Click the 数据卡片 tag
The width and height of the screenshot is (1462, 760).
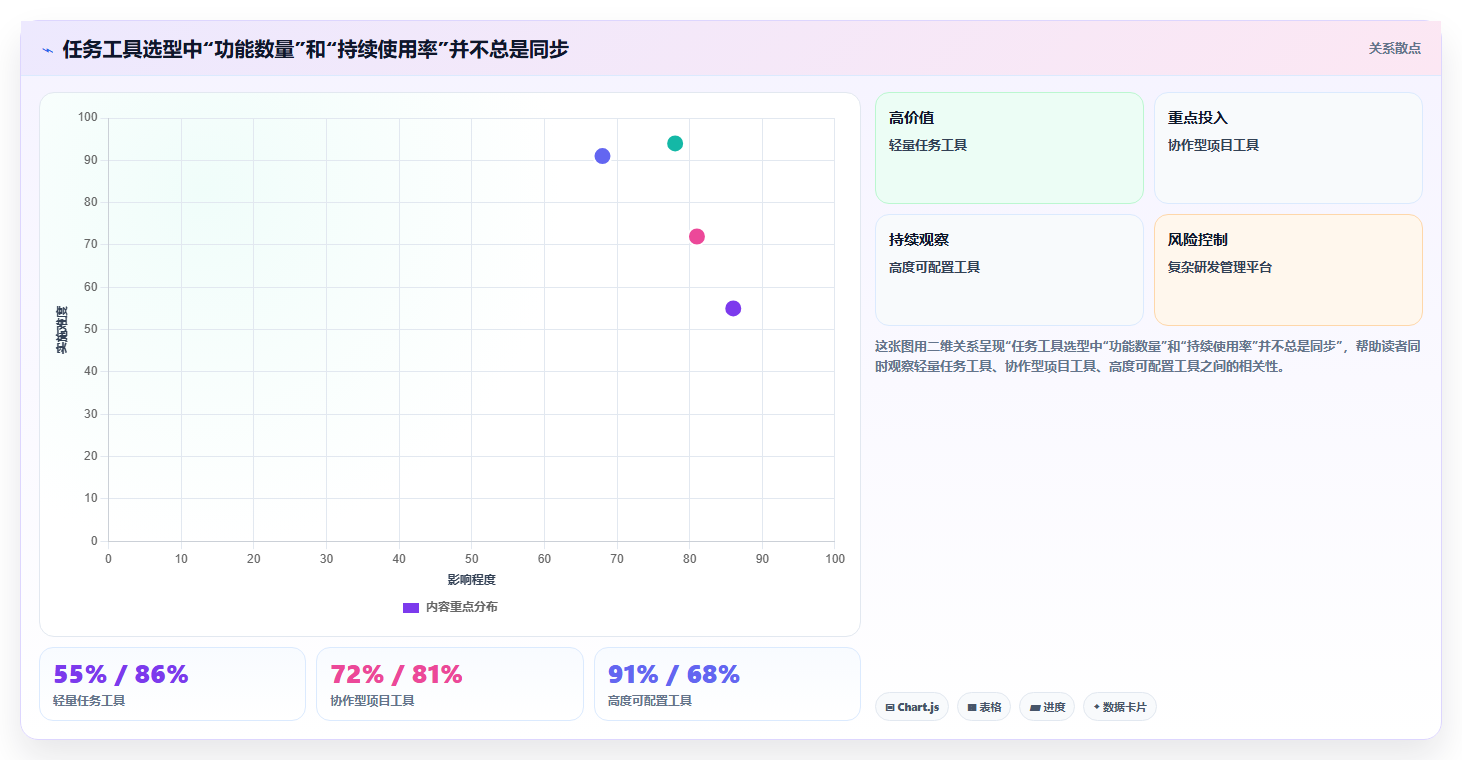tap(1120, 707)
